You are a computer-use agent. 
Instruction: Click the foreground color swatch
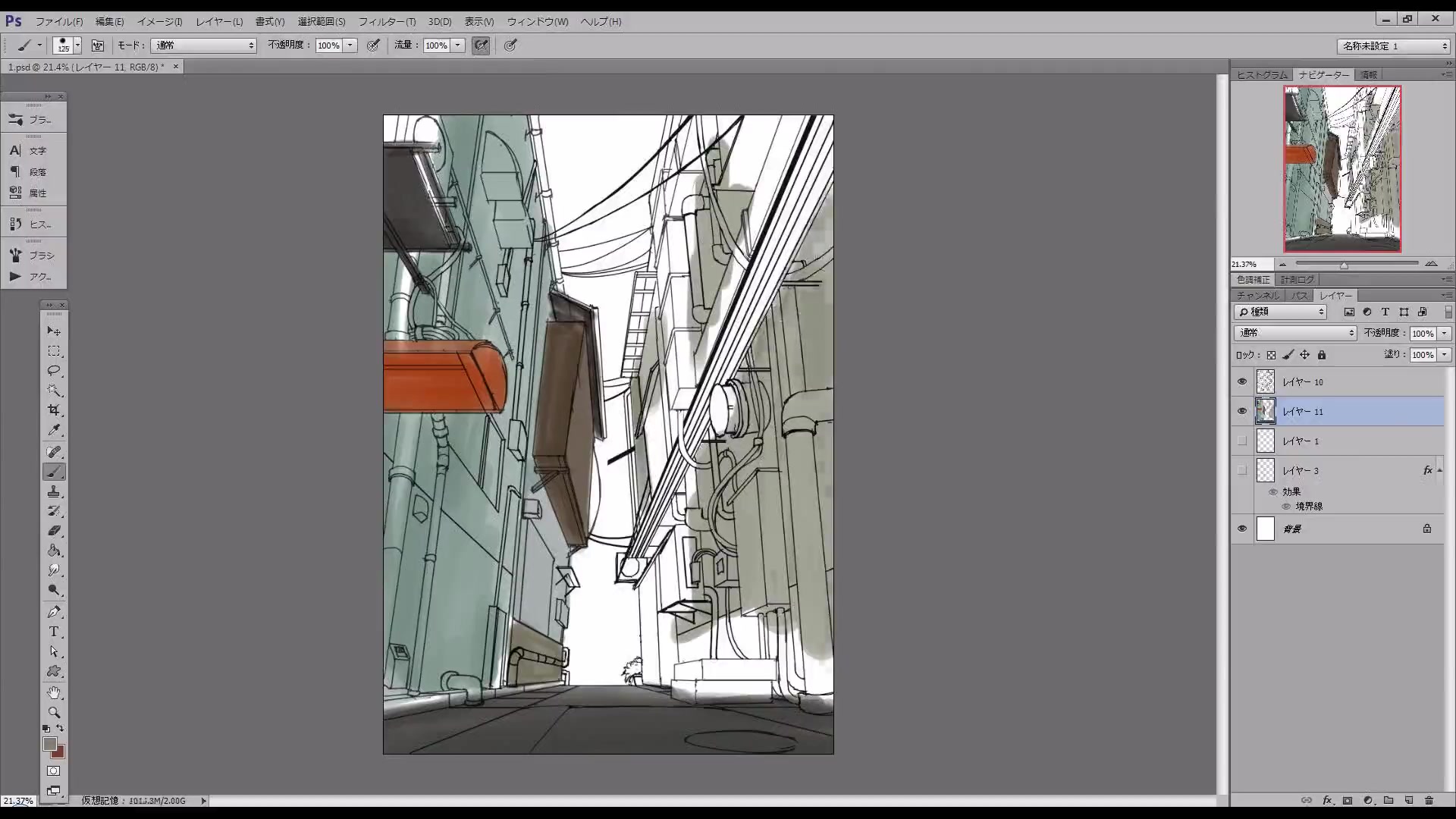(49, 744)
